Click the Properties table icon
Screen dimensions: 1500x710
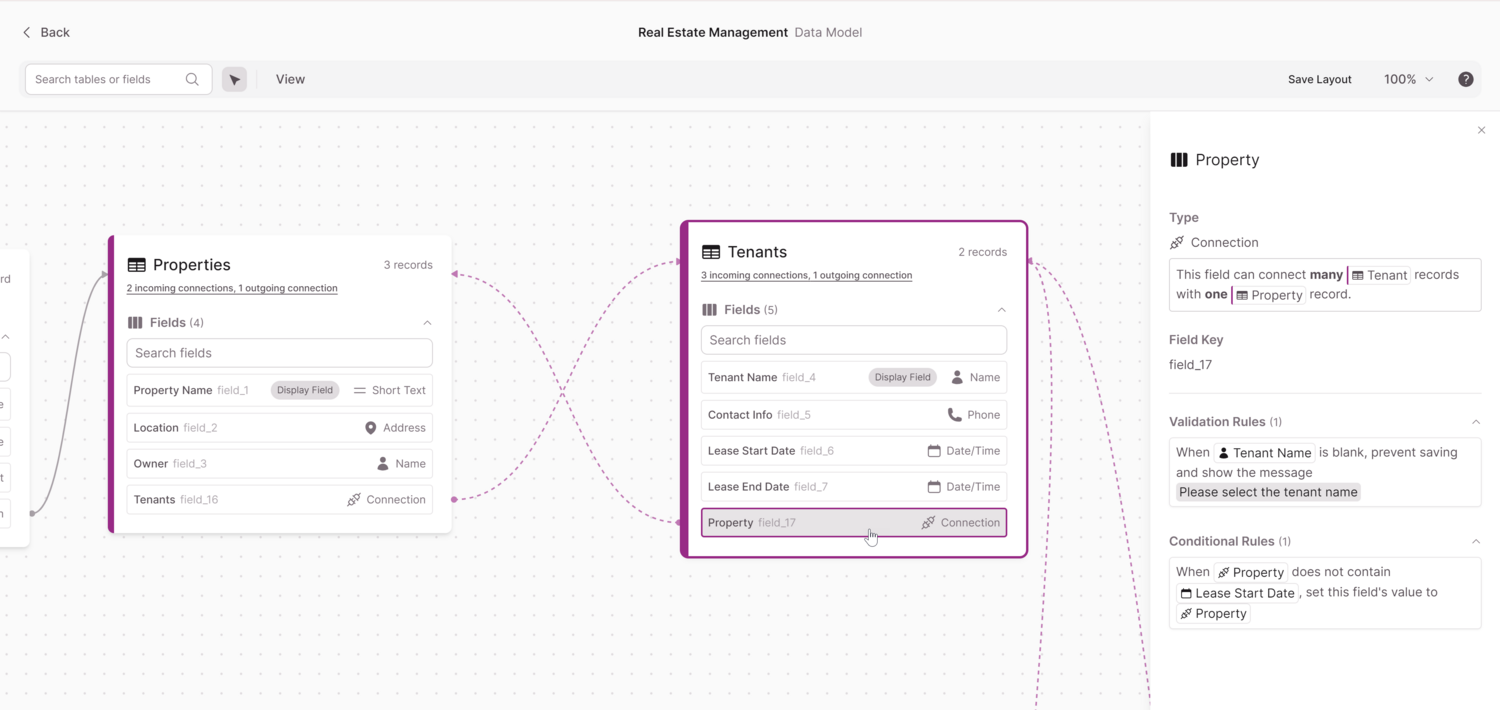point(137,265)
